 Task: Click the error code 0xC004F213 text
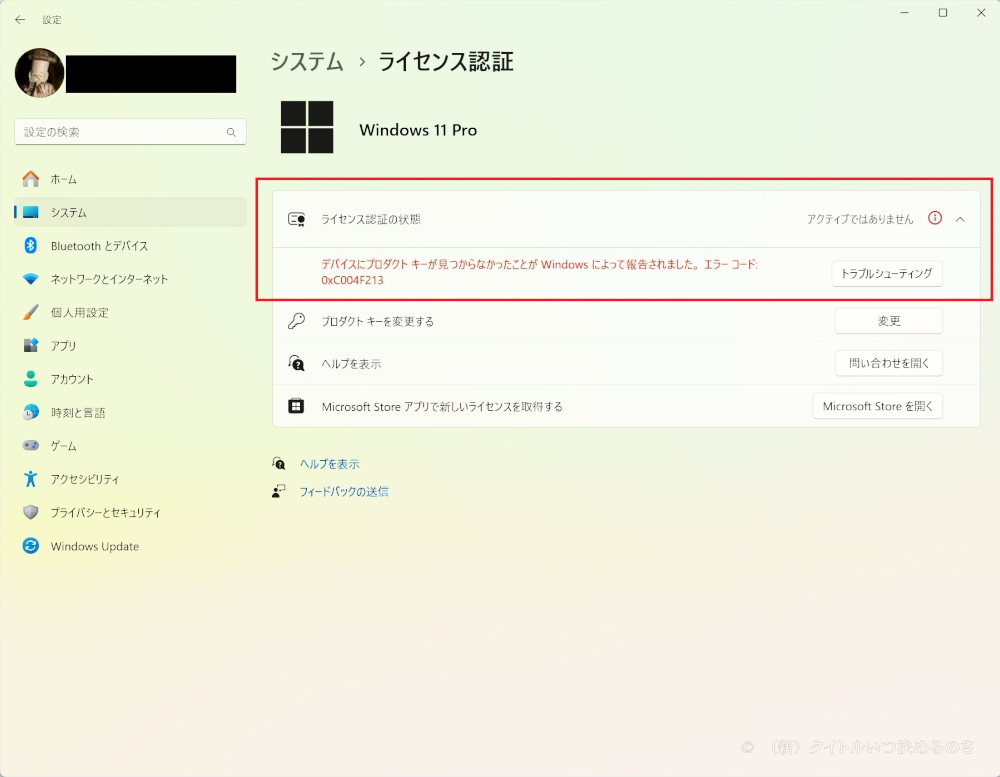point(353,280)
